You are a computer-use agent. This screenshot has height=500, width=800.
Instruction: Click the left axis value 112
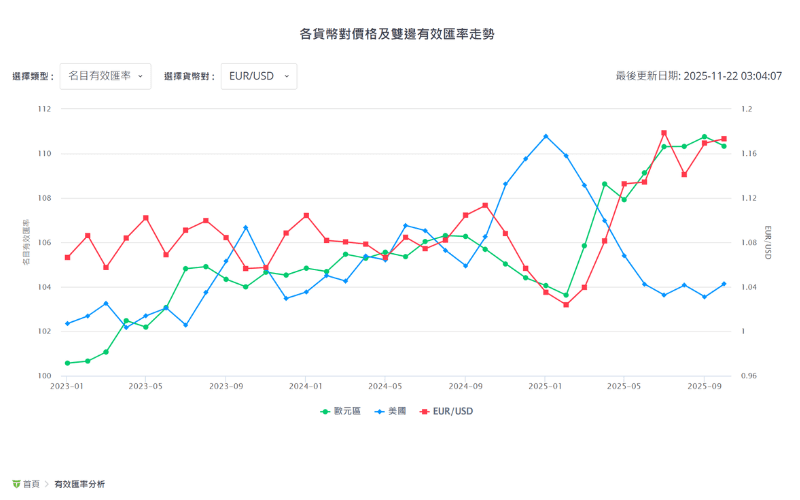tap(44, 109)
